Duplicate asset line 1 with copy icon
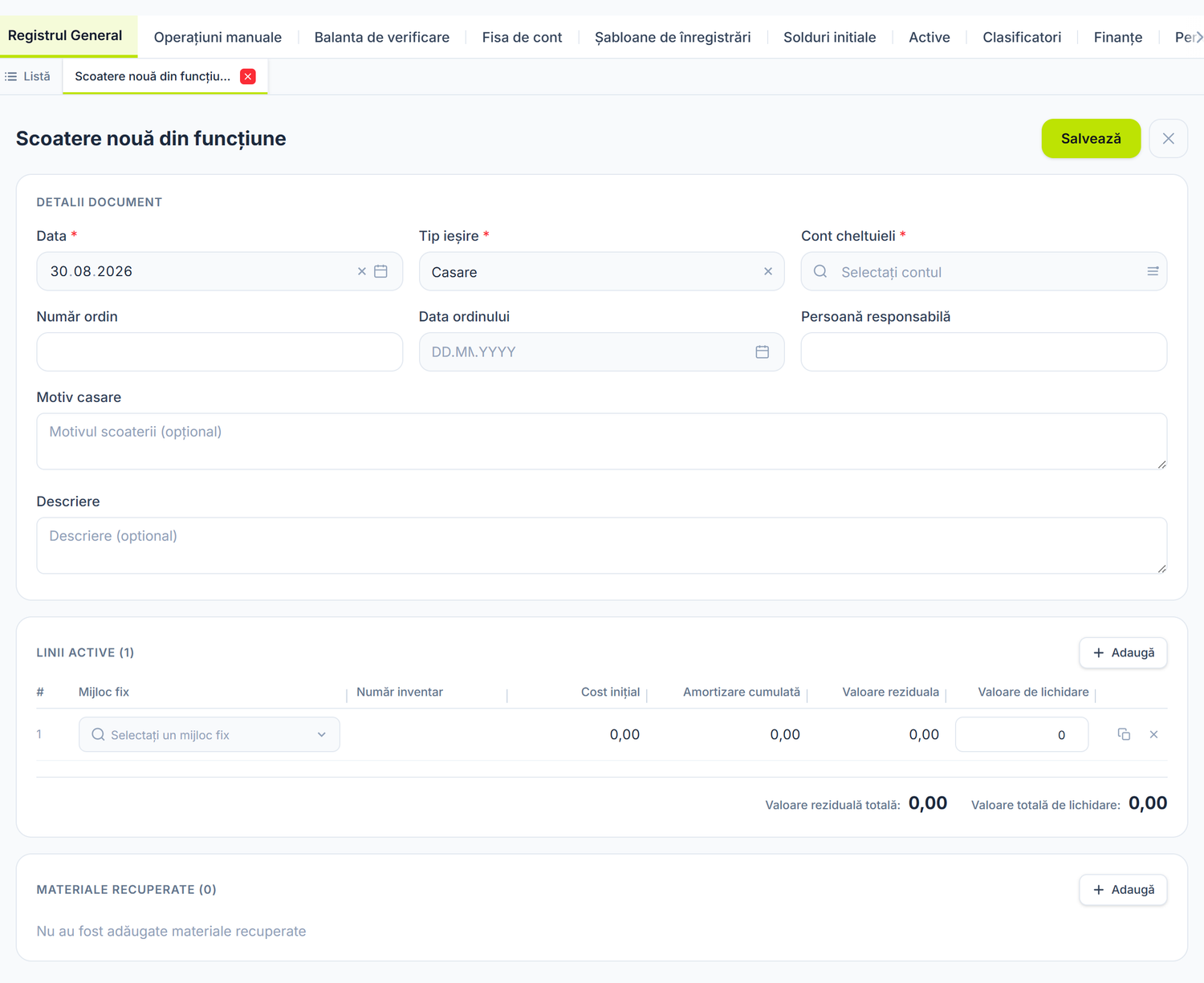The height and width of the screenshot is (983, 1204). tap(1124, 734)
